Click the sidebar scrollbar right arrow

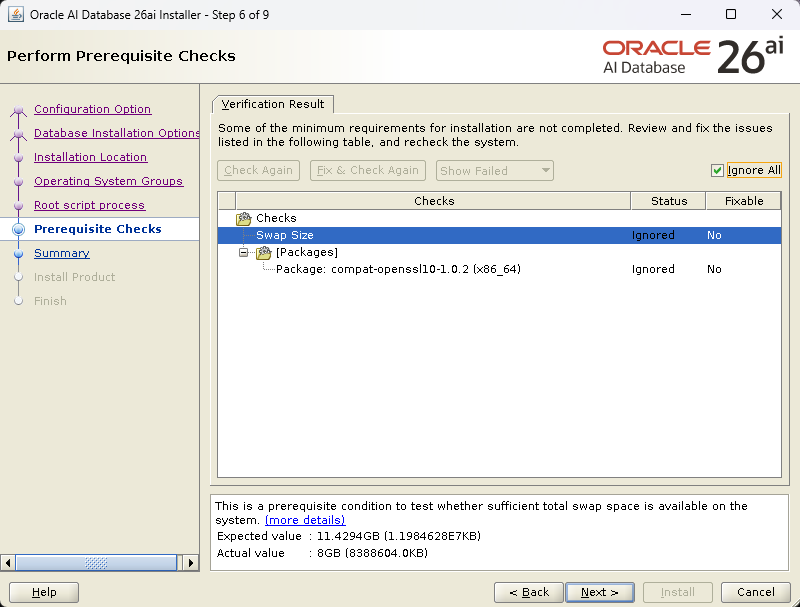191,563
